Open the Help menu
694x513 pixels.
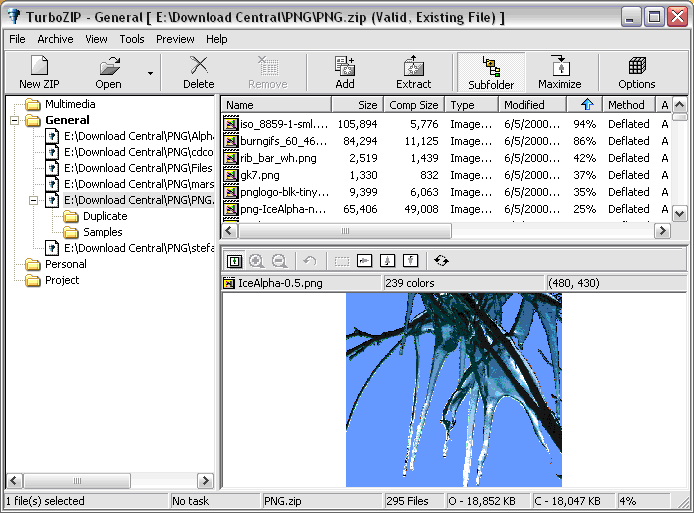(x=217, y=39)
